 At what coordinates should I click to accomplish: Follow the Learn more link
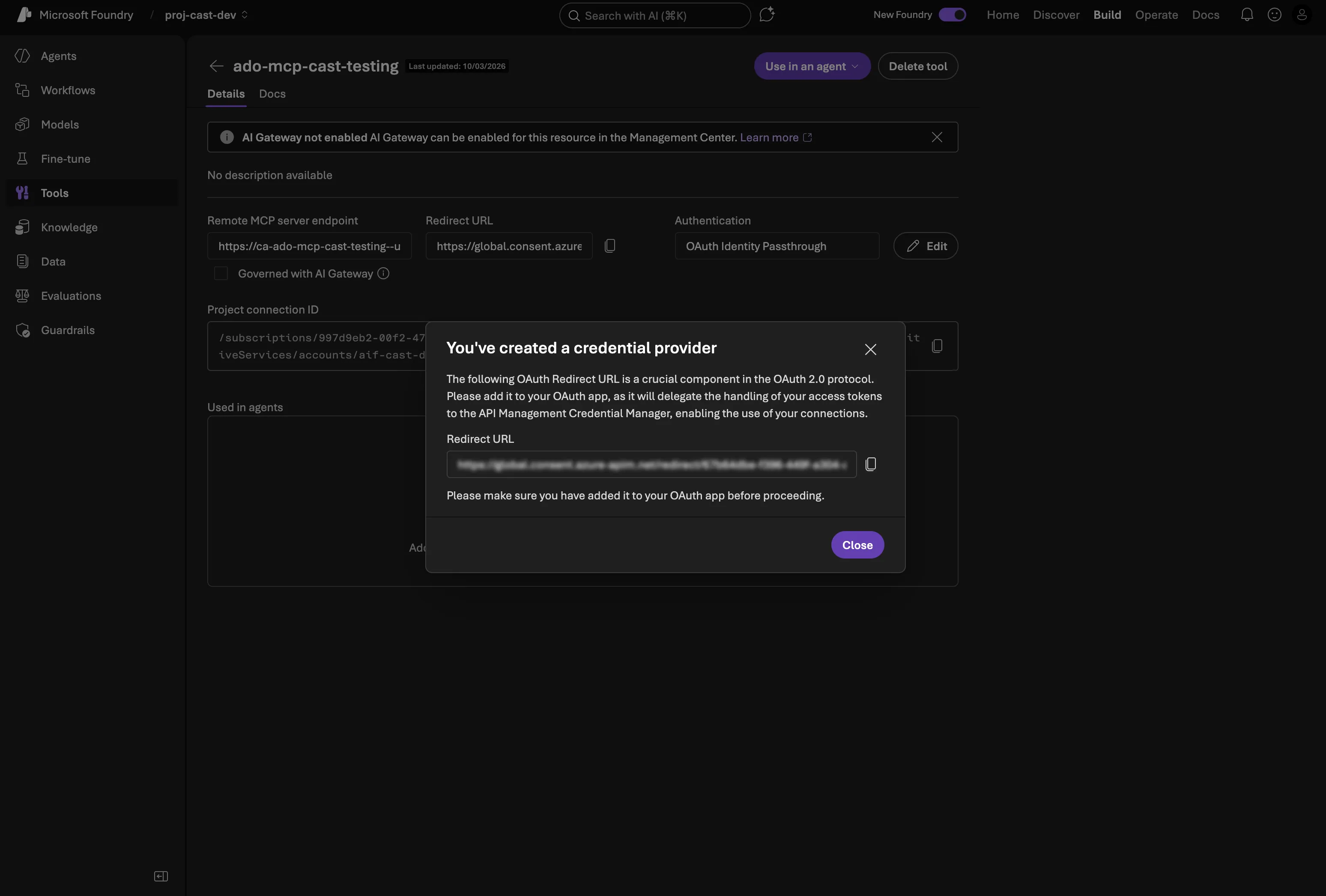(769, 137)
